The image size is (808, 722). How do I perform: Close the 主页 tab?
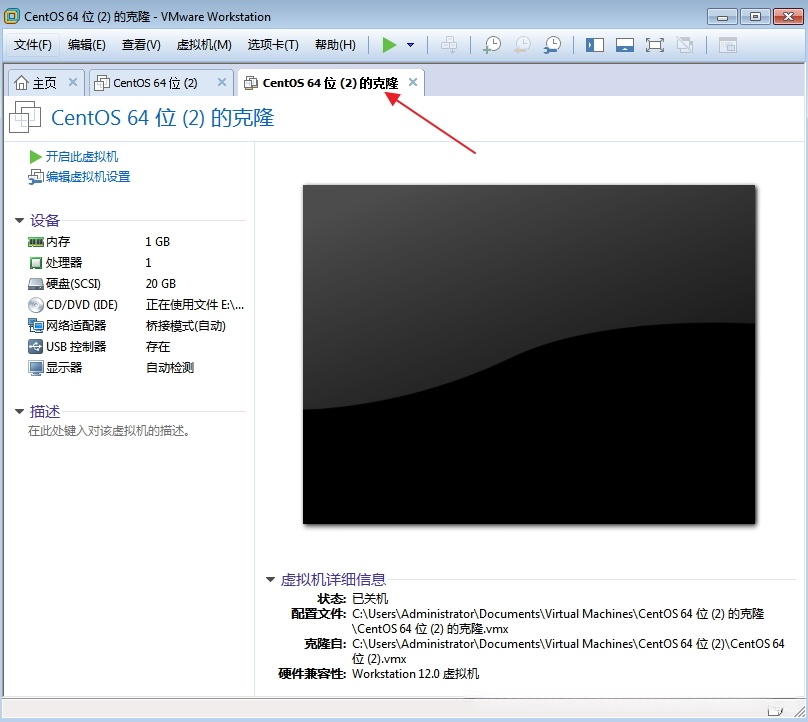pyautogui.click(x=73, y=82)
